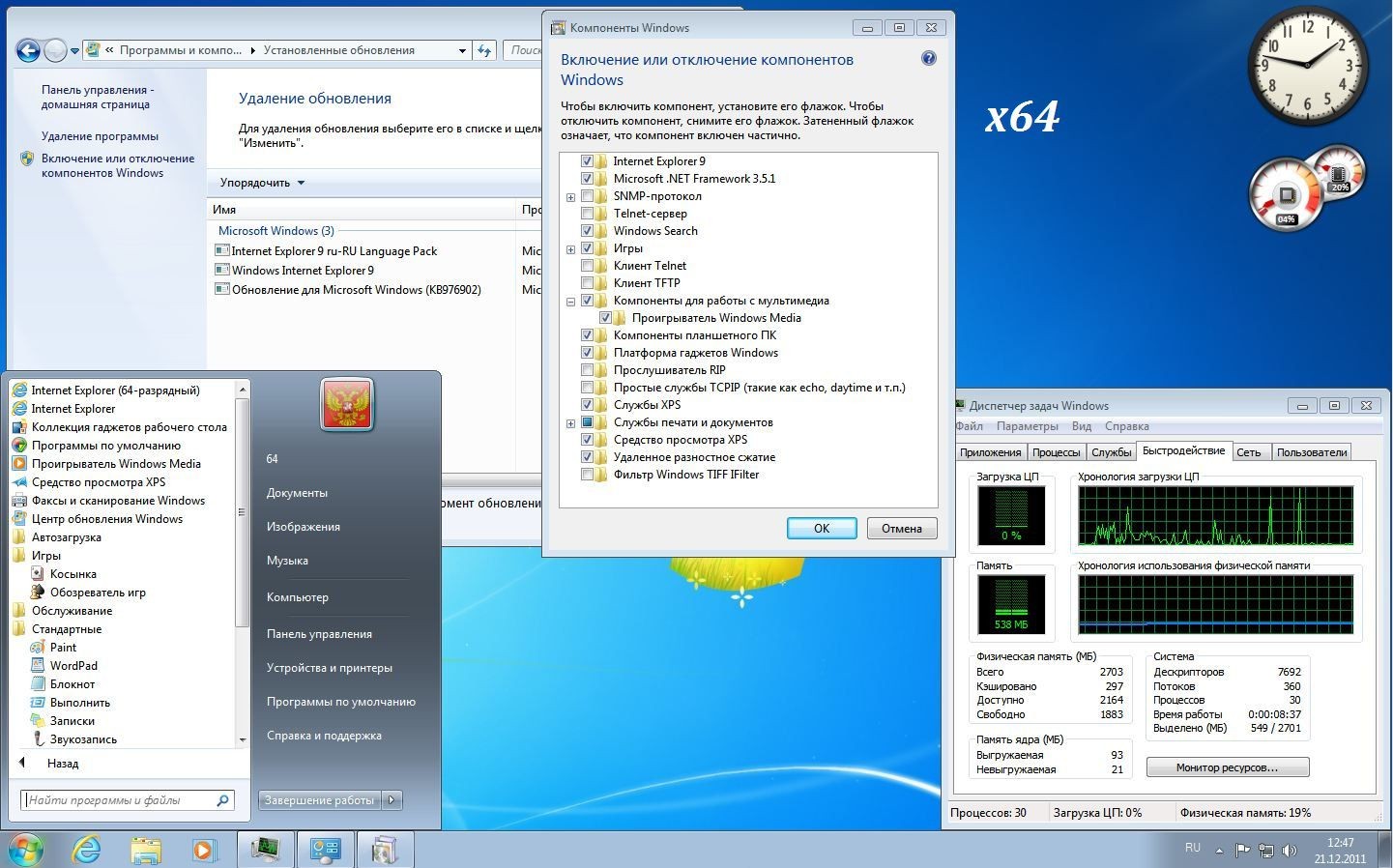Open the Упорядочить dropdown
The height and width of the screenshot is (868, 1393).
click(x=262, y=183)
